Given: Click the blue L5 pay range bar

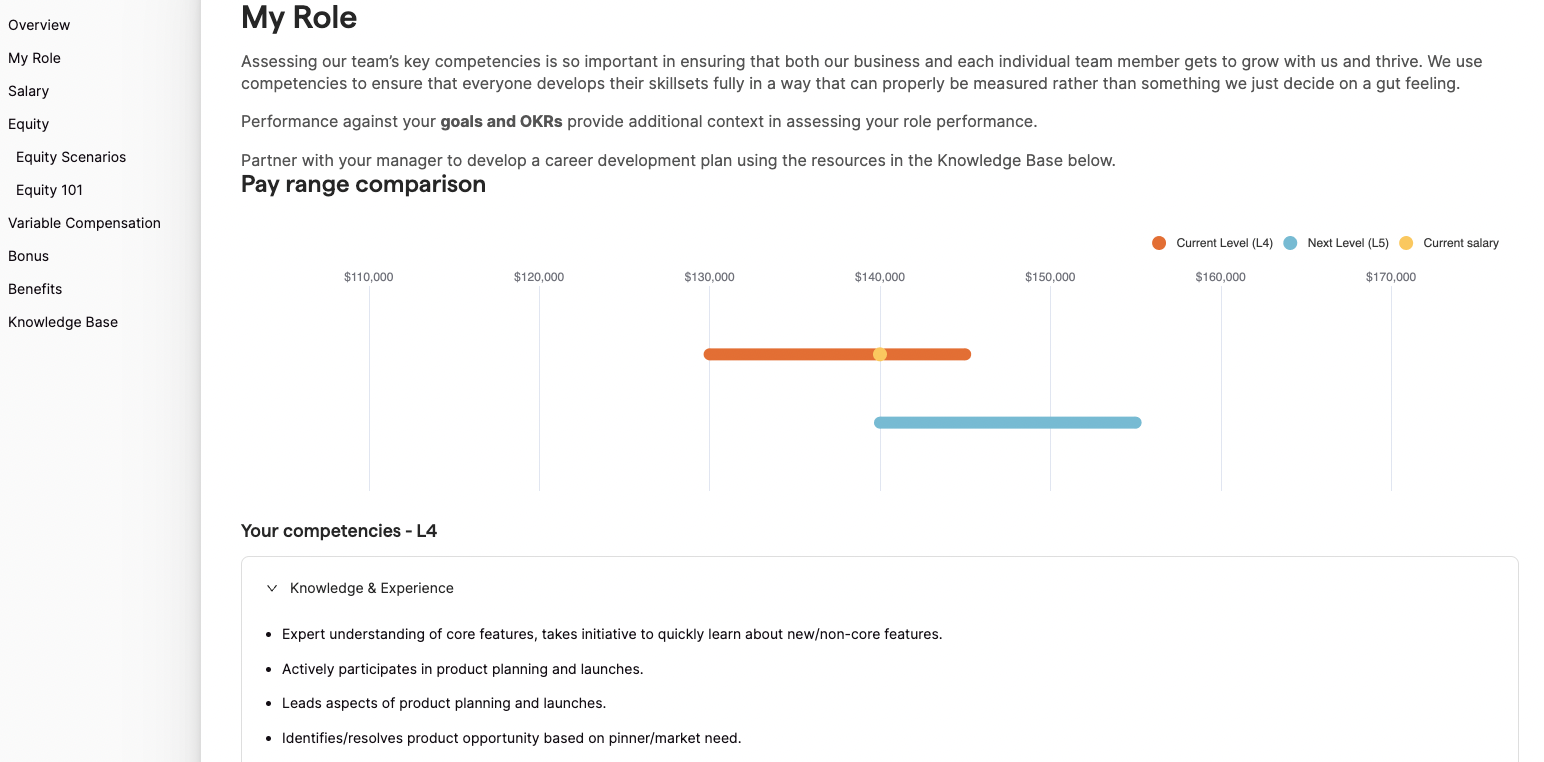Looking at the screenshot, I should 1008,423.
